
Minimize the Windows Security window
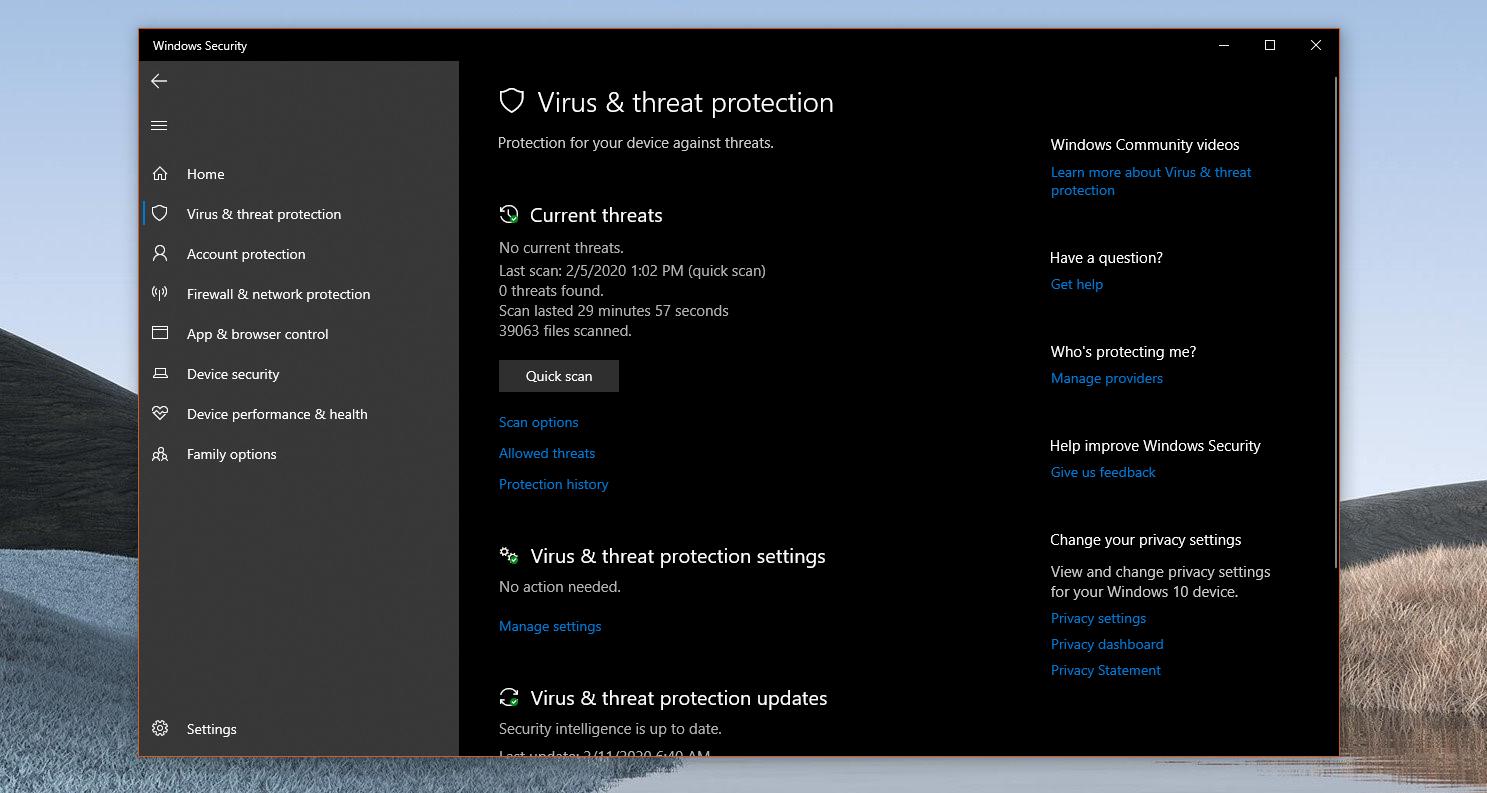click(1224, 45)
